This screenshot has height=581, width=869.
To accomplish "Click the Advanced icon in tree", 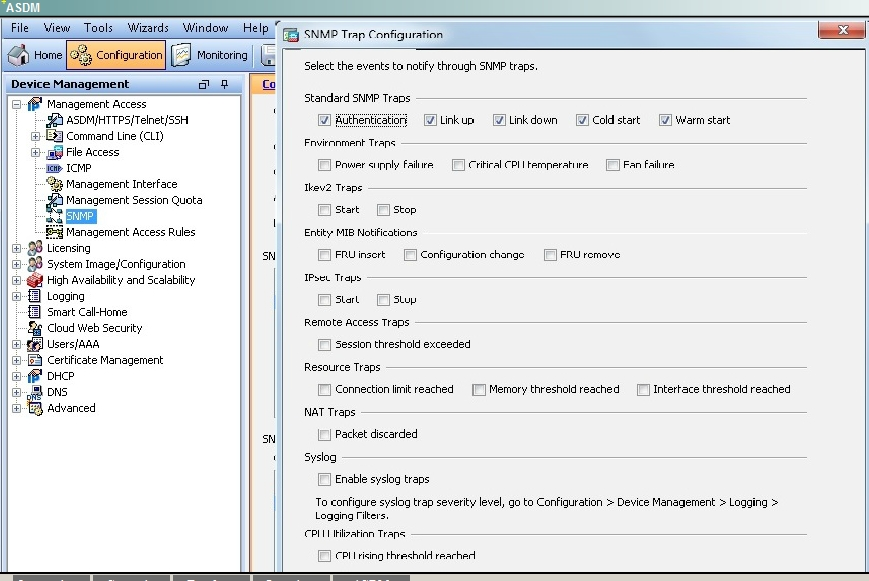I will click(x=35, y=409).
